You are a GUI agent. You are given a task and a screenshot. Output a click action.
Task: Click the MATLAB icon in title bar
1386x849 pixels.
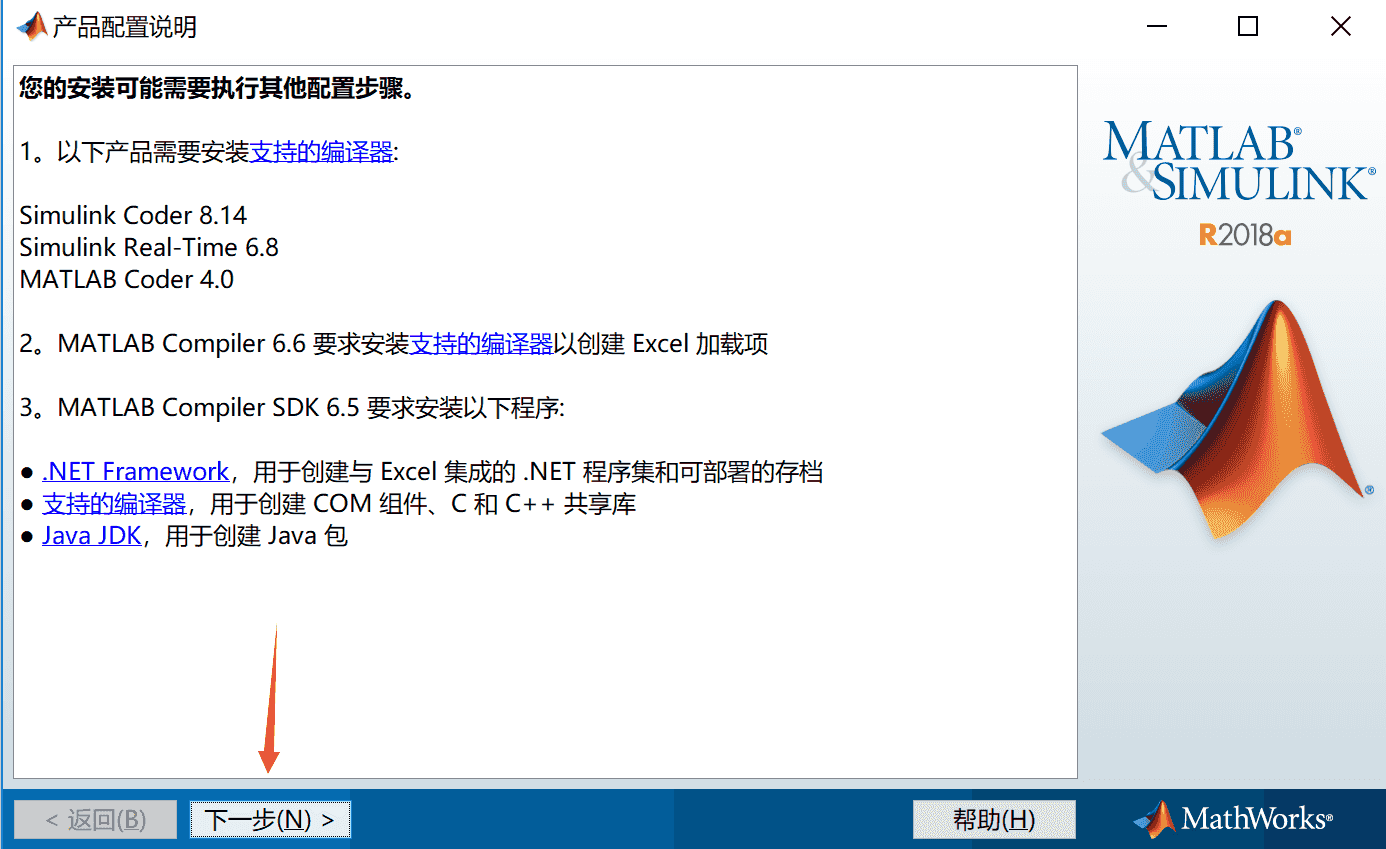[x=31, y=26]
